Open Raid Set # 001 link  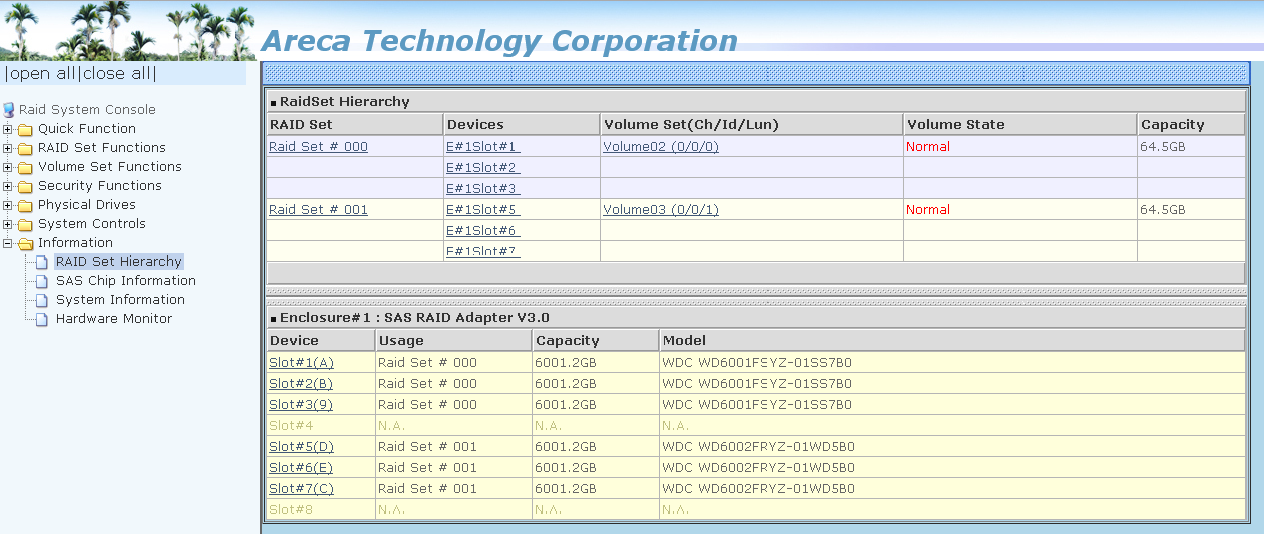coord(318,210)
